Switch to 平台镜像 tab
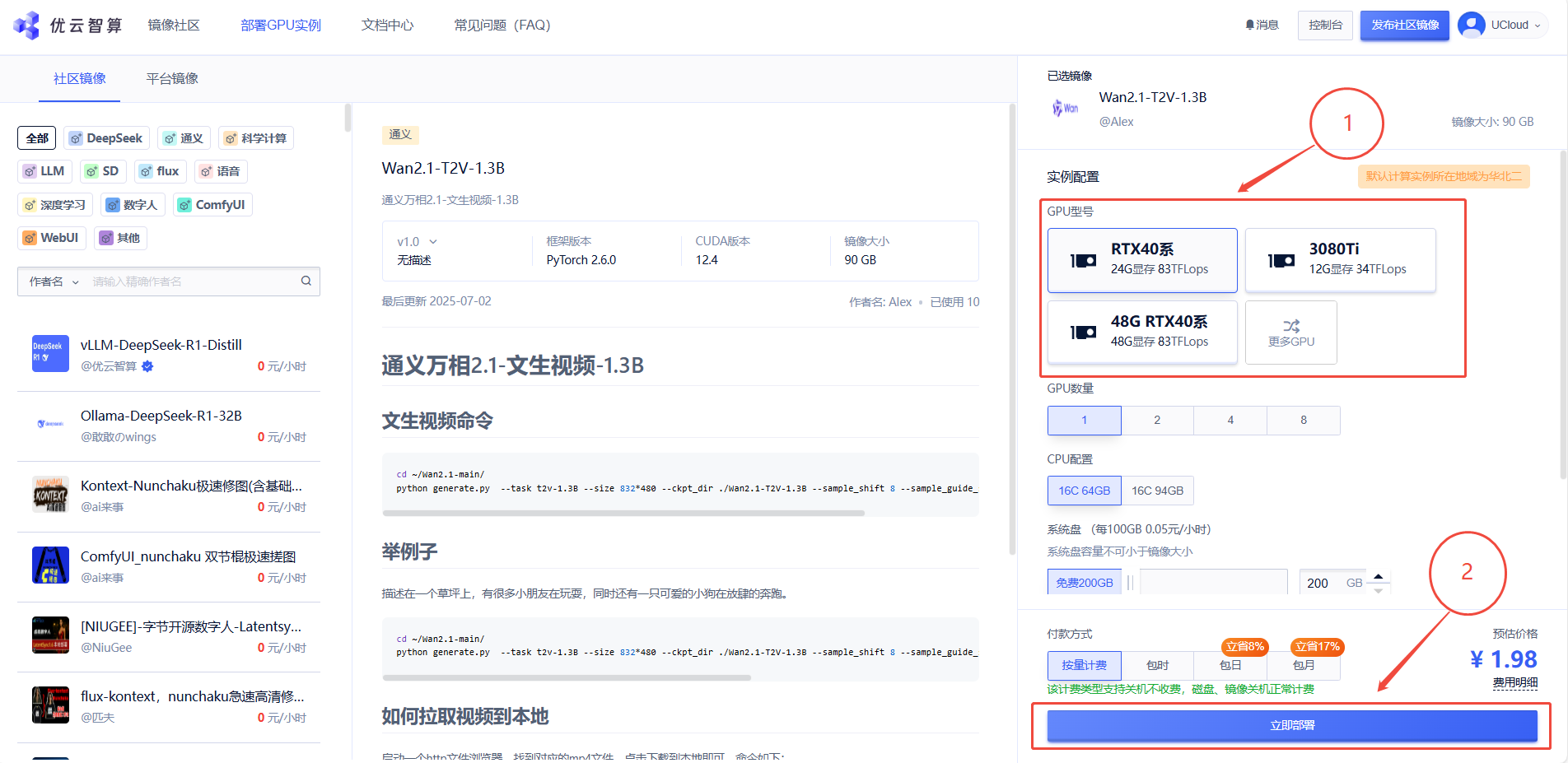Viewport: 1568px width, 763px height. pyautogui.click(x=172, y=79)
